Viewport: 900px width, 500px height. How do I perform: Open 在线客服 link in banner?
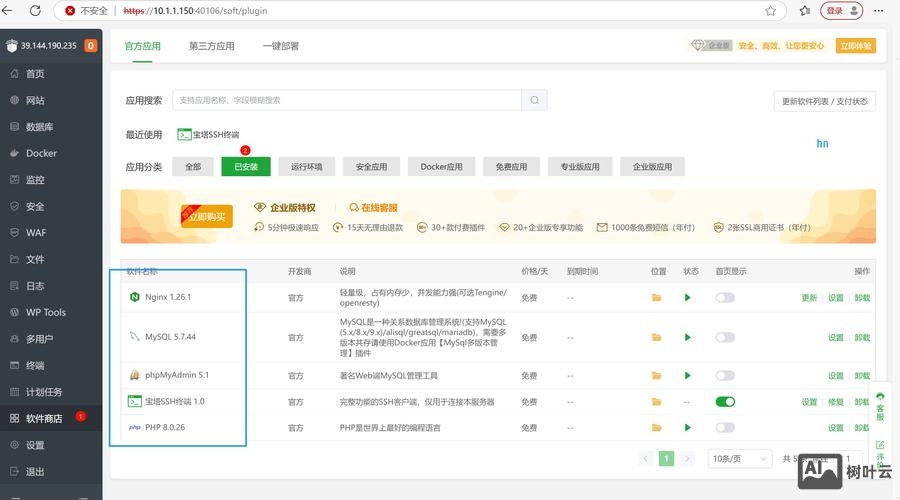click(x=373, y=207)
